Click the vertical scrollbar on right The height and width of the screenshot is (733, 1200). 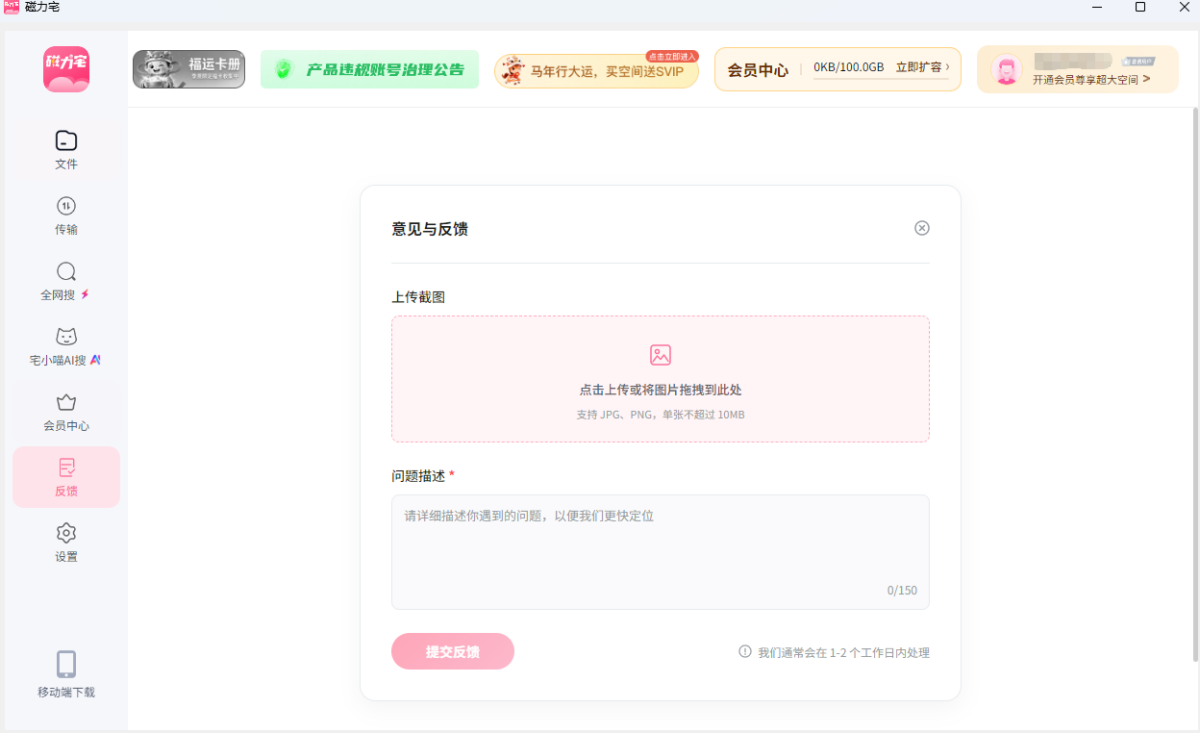1195,385
